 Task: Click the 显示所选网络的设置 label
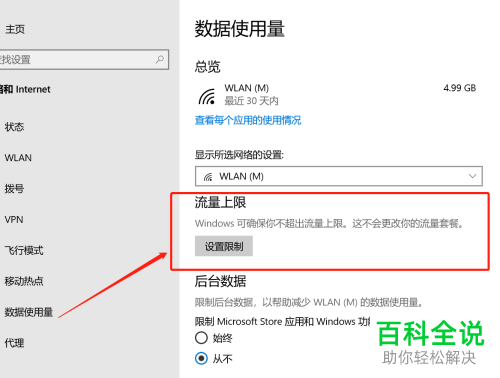point(239,155)
